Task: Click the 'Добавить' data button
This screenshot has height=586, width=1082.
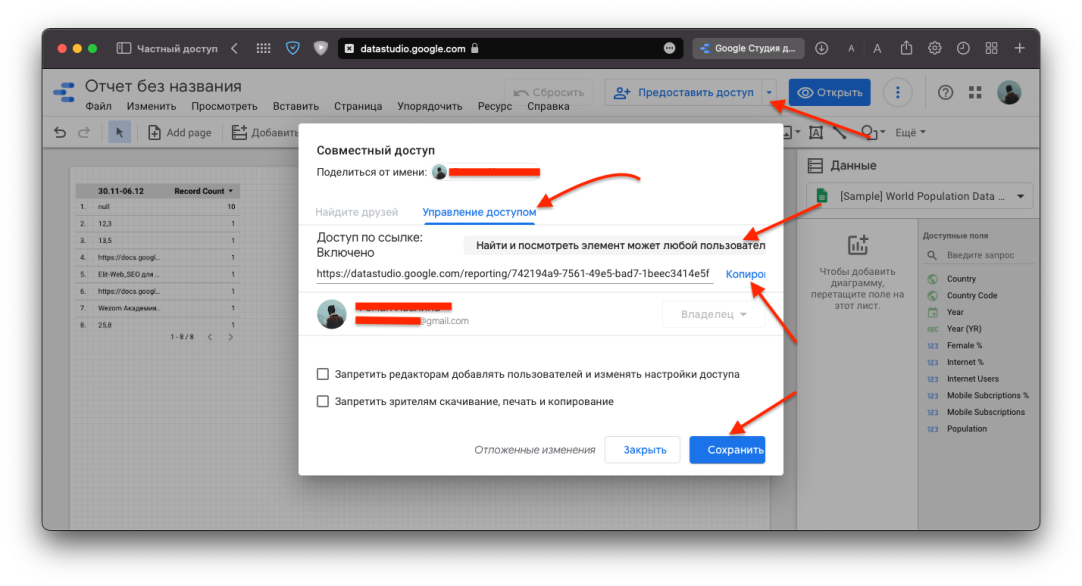Action: click(x=264, y=133)
